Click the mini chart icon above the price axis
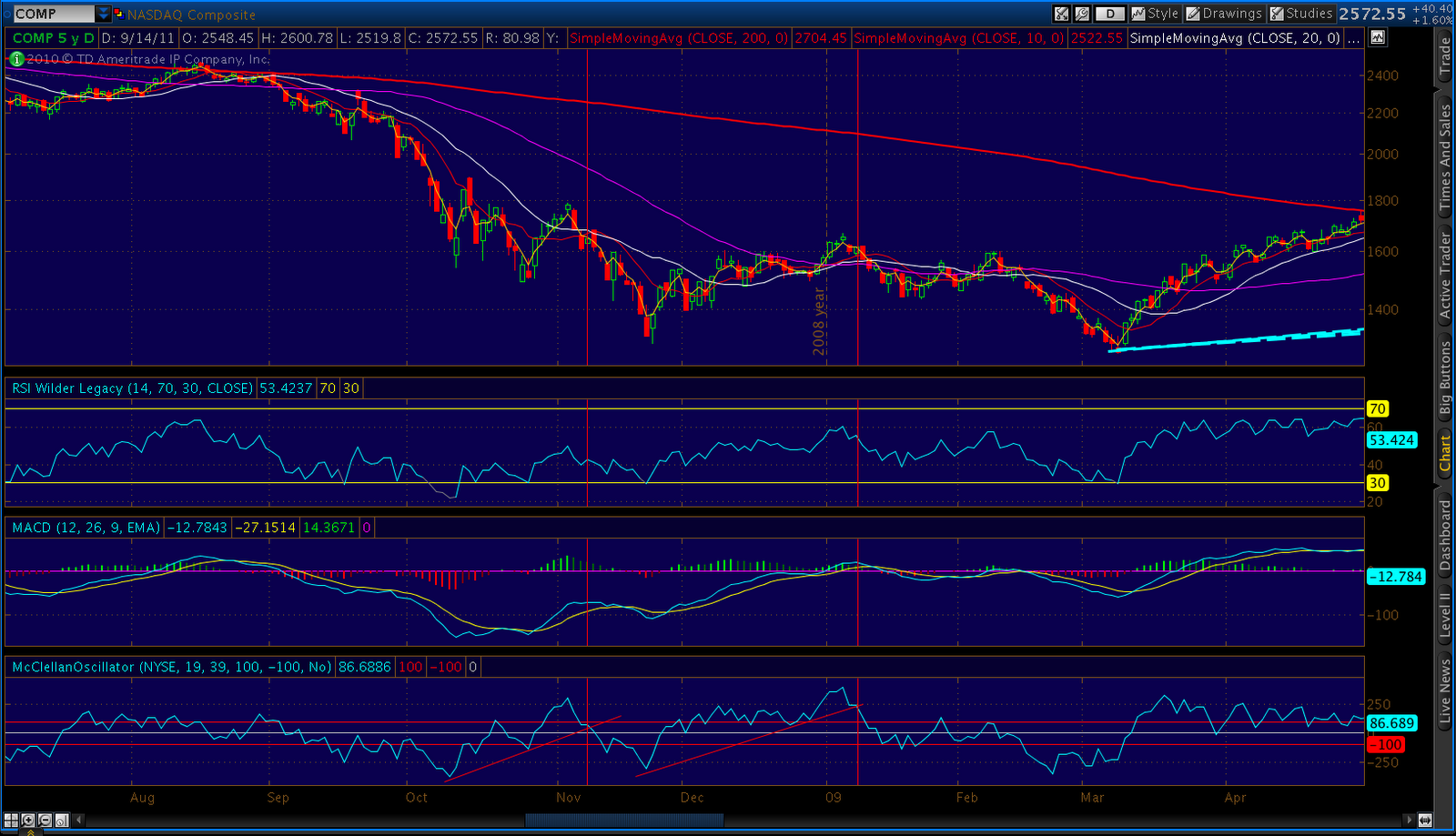Image resolution: width=1456 pixels, height=836 pixels. [x=1378, y=37]
